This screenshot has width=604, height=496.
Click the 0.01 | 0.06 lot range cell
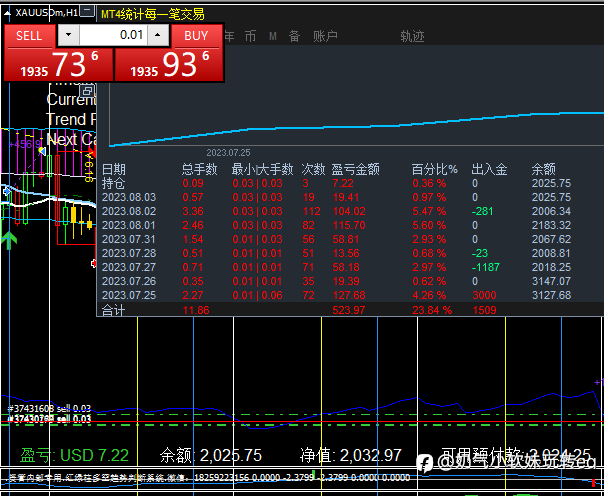pyautogui.click(x=257, y=295)
